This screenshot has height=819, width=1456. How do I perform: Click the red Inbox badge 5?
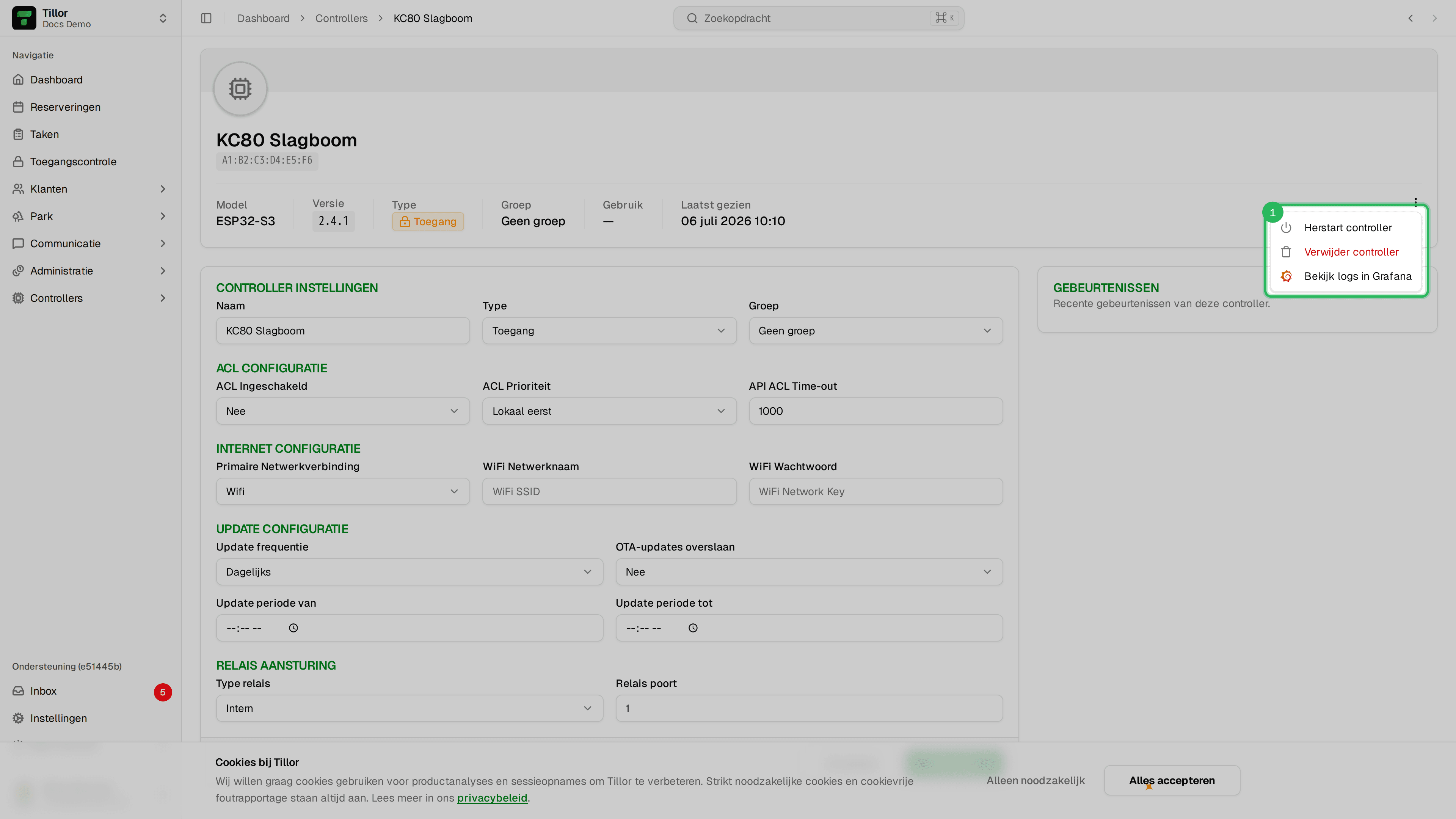coord(163,692)
